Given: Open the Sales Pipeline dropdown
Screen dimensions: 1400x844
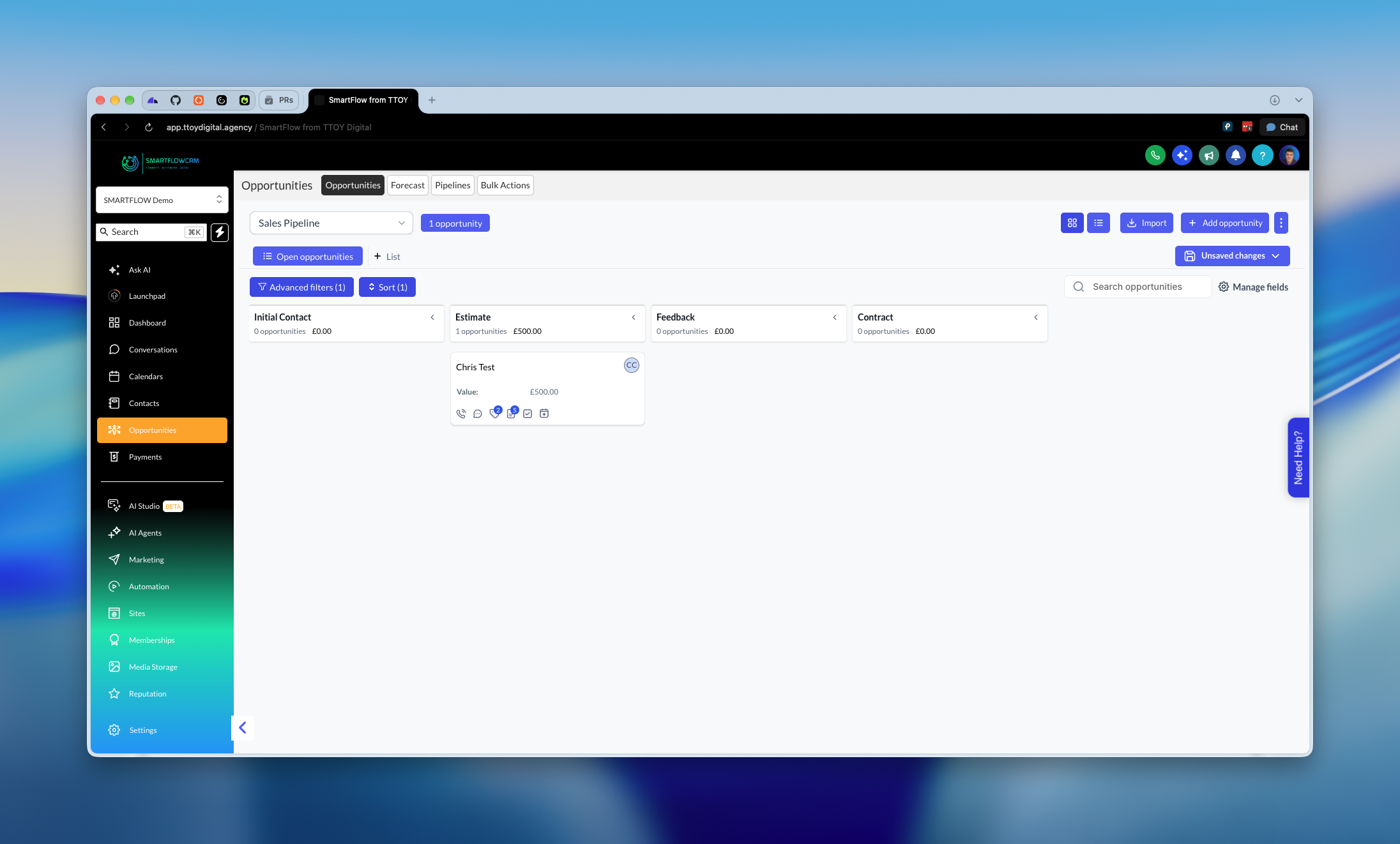Looking at the screenshot, I should point(331,223).
